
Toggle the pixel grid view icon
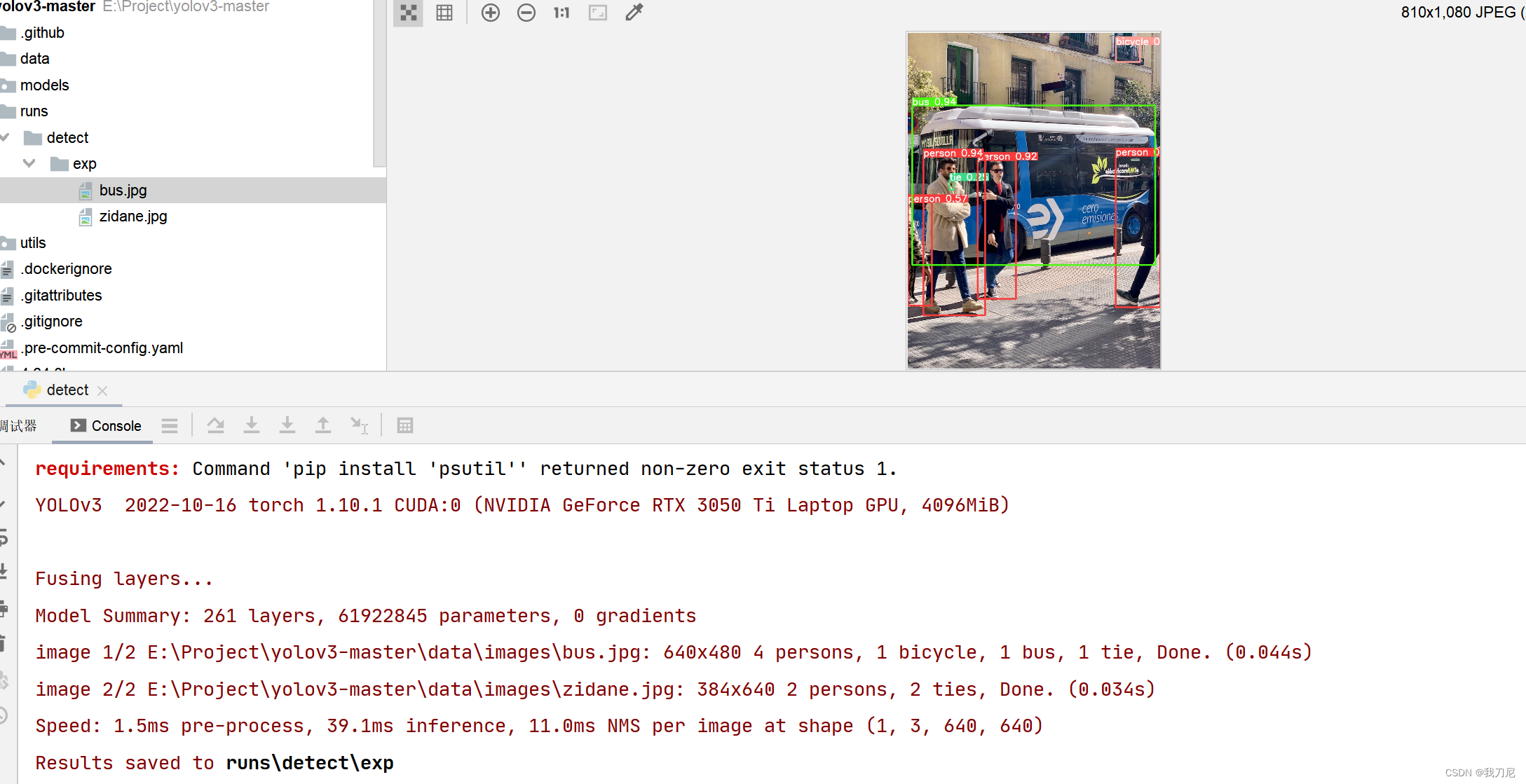[444, 13]
